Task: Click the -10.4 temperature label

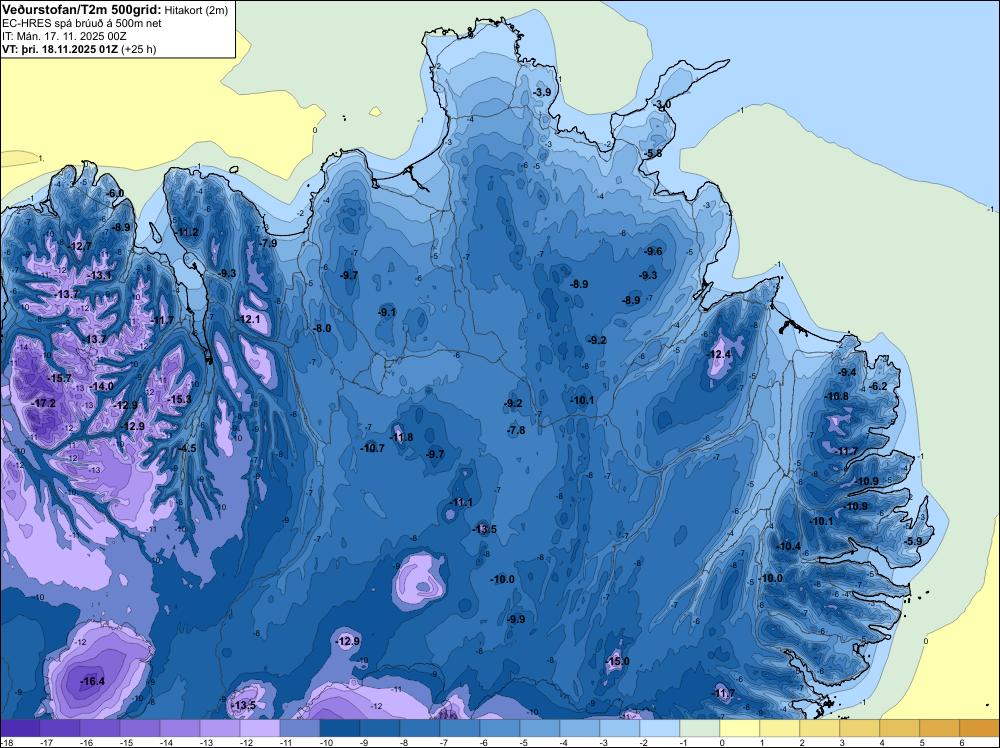Action: tap(789, 546)
